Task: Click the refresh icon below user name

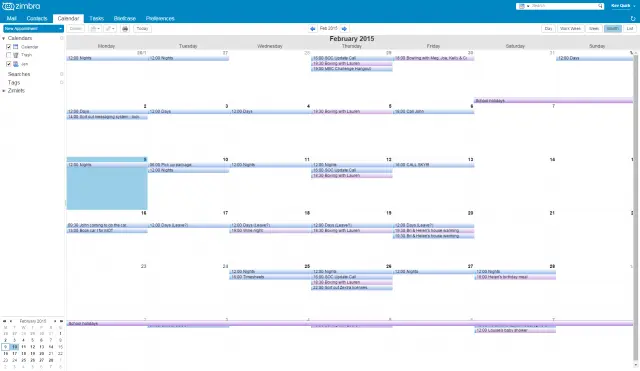Action: [x=633, y=19]
